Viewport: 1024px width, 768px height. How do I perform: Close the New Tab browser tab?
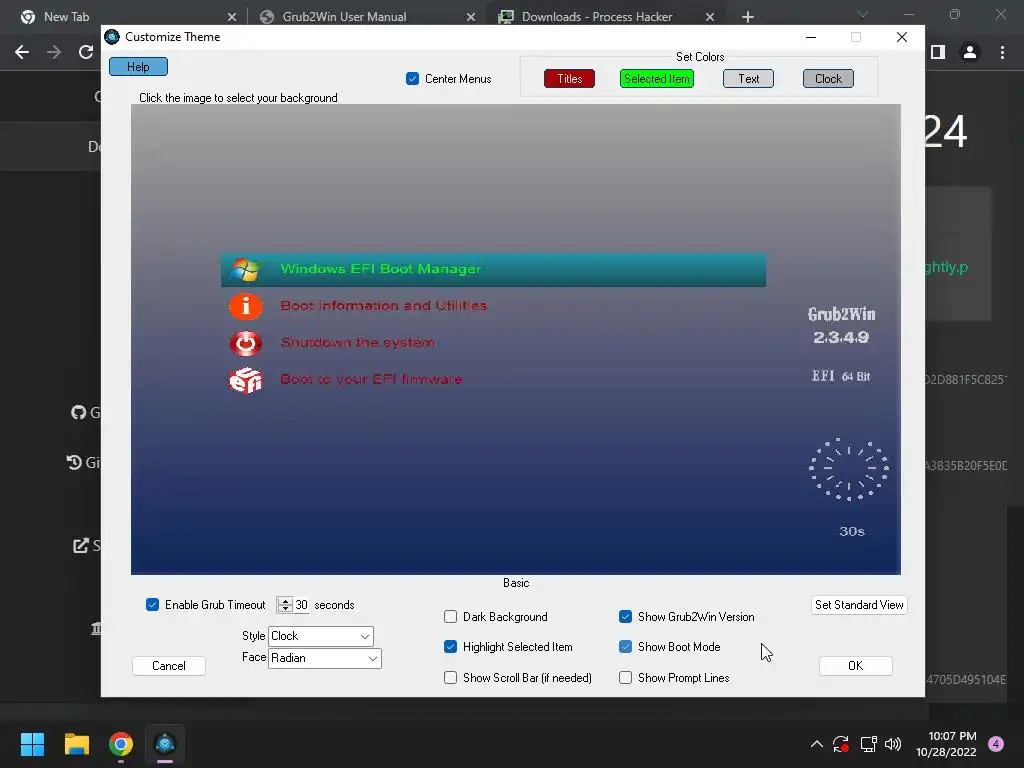click(x=232, y=17)
